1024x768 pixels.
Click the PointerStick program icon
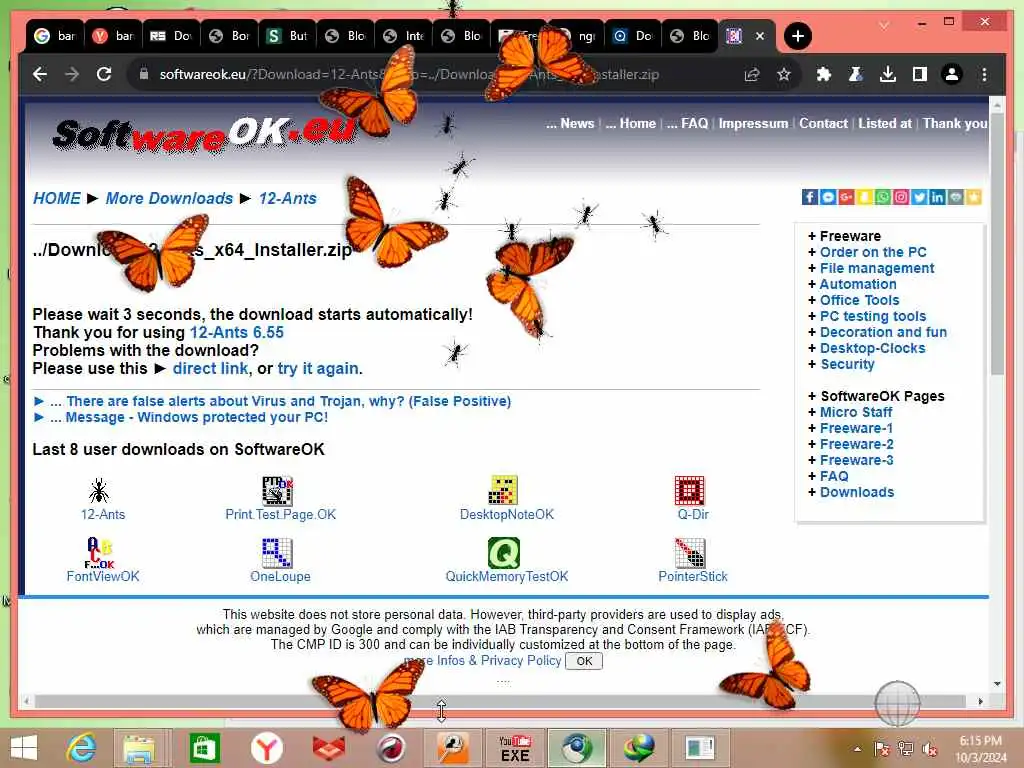[690, 553]
